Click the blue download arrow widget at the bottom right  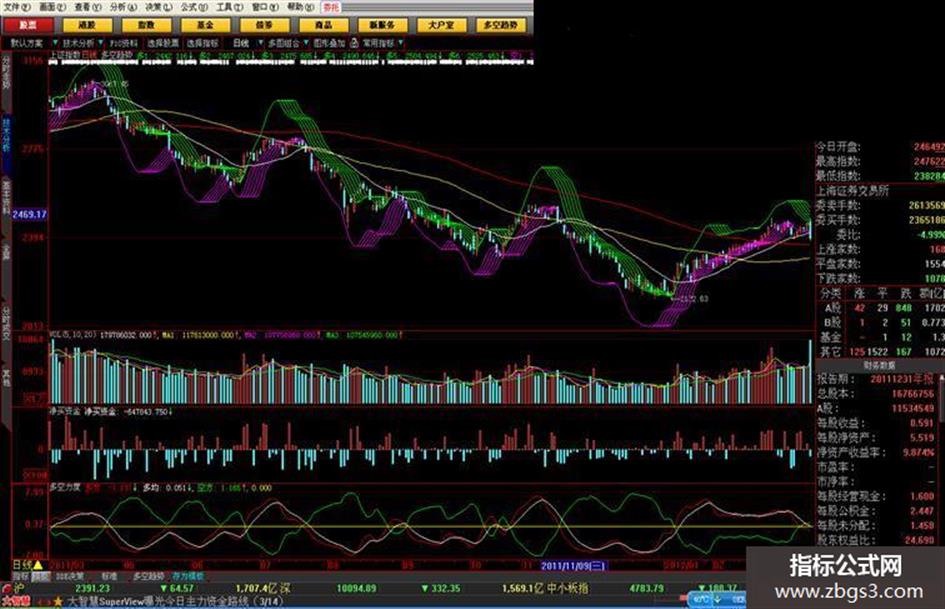click(x=718, y=600)
